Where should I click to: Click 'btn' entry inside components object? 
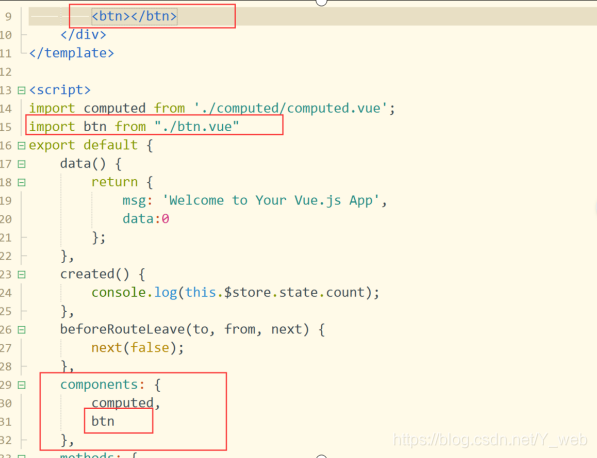point(103,421)
